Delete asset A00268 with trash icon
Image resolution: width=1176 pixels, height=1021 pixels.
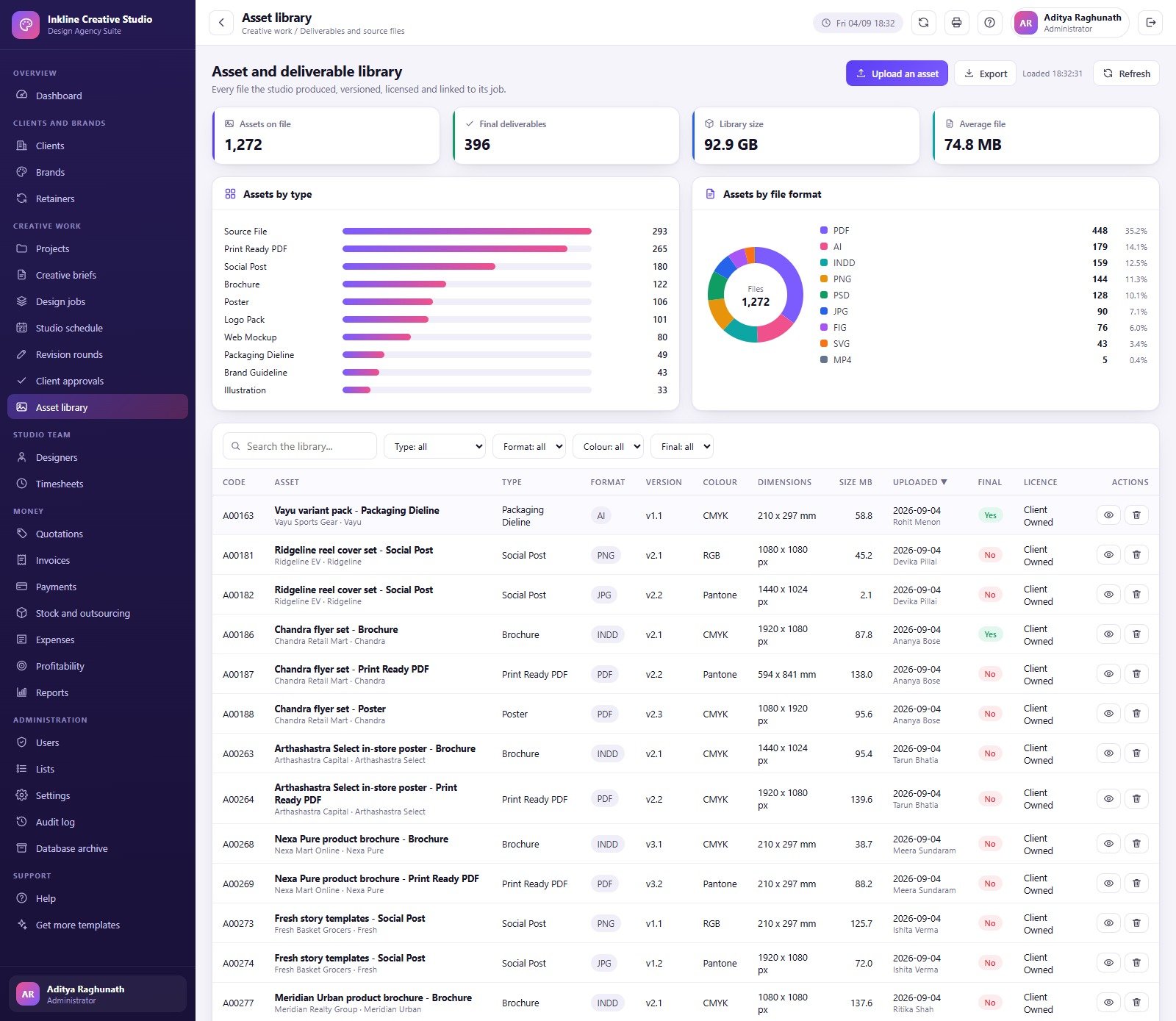coord(1136,844)
